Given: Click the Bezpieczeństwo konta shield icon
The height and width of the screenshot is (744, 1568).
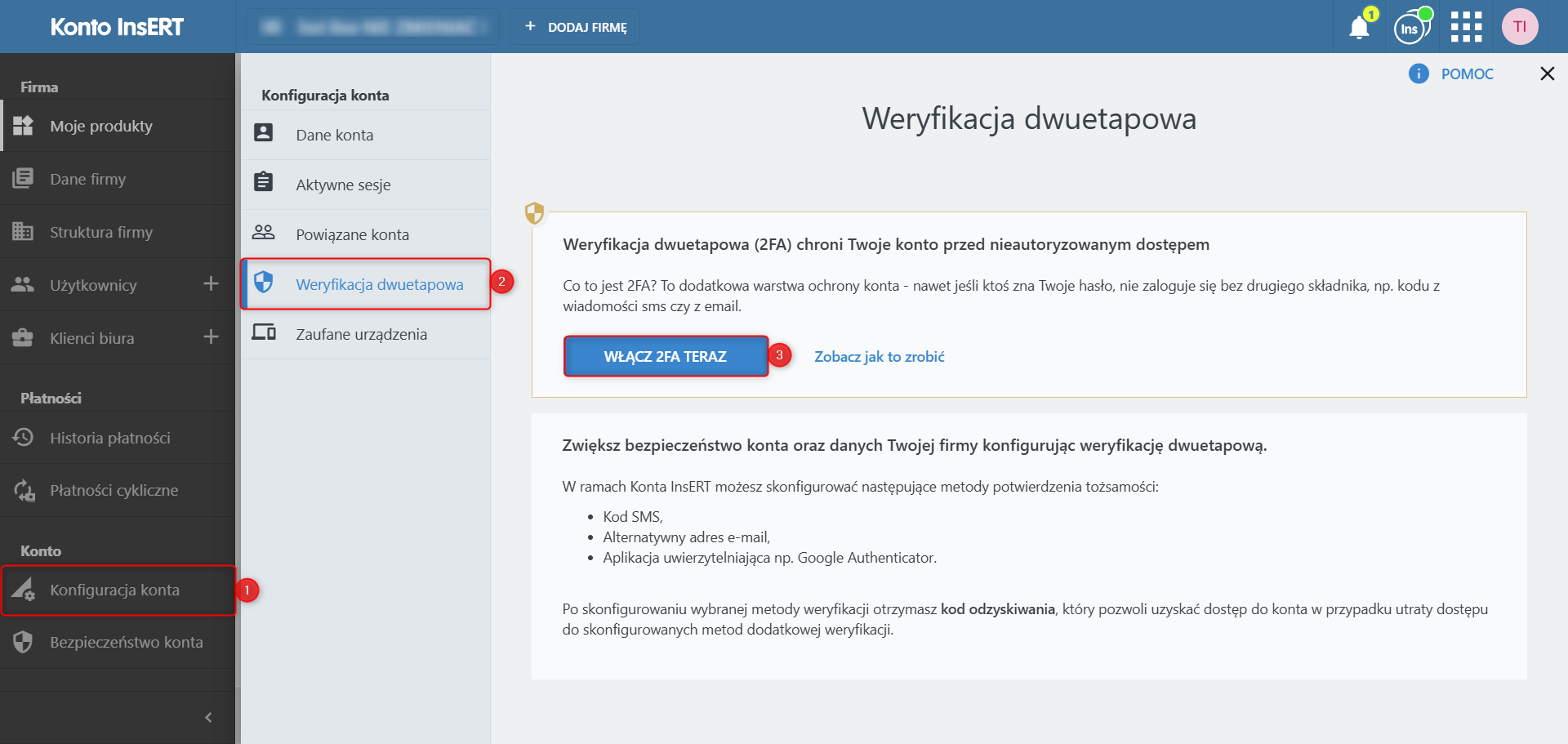Looking at the screenshot, I should coord(23,642).
